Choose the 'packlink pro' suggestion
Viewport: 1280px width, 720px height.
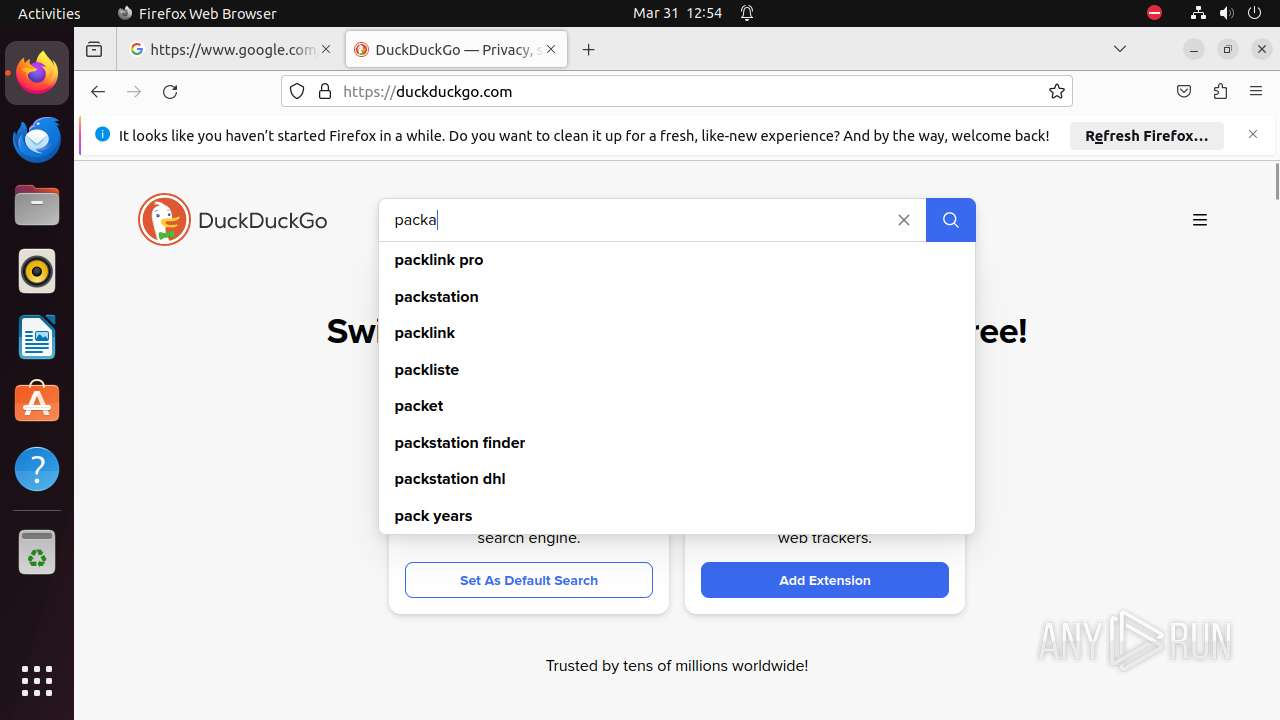point(677,260)
